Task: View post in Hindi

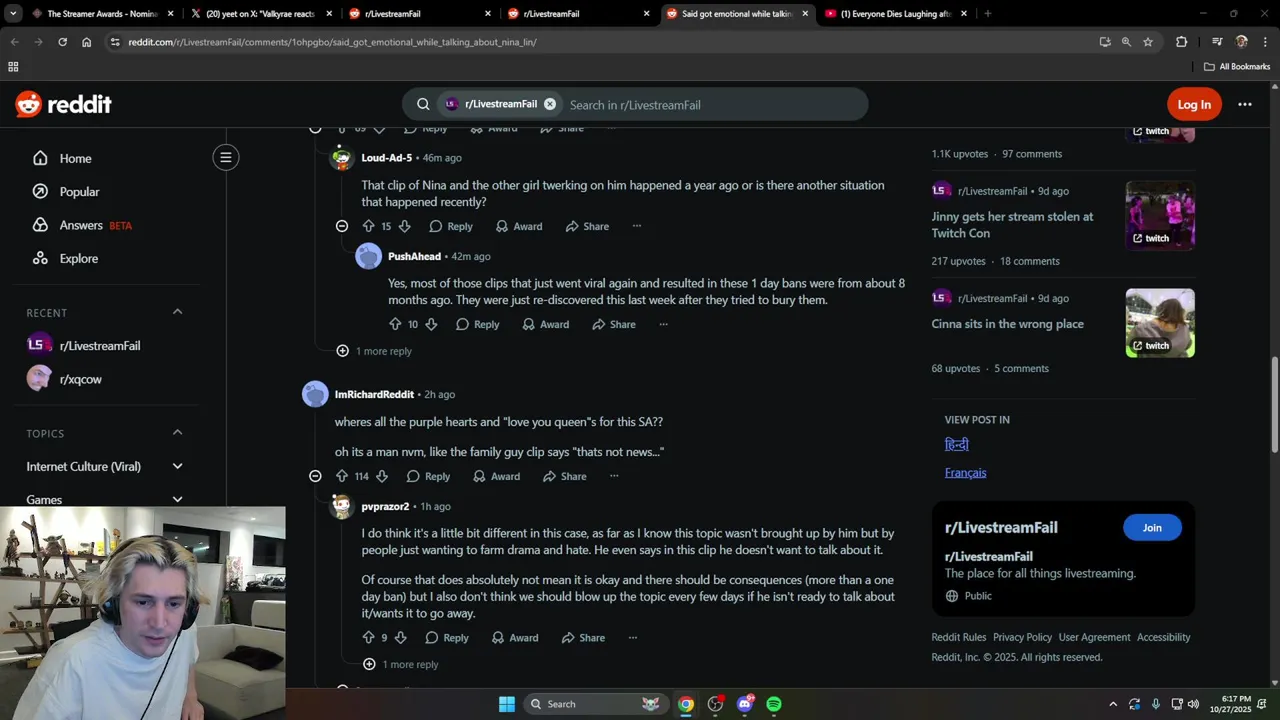Action: [x=956, y=444]
